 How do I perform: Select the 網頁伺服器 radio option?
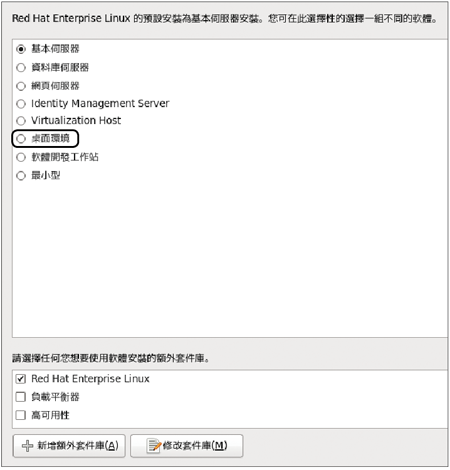click(x=21, y=86)
